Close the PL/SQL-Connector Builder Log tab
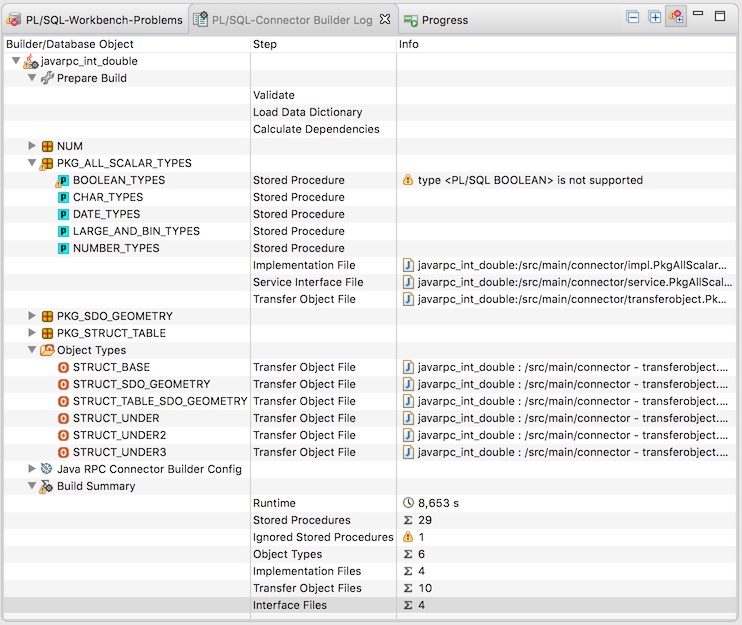Screen dimensions: 742x625 385,19
